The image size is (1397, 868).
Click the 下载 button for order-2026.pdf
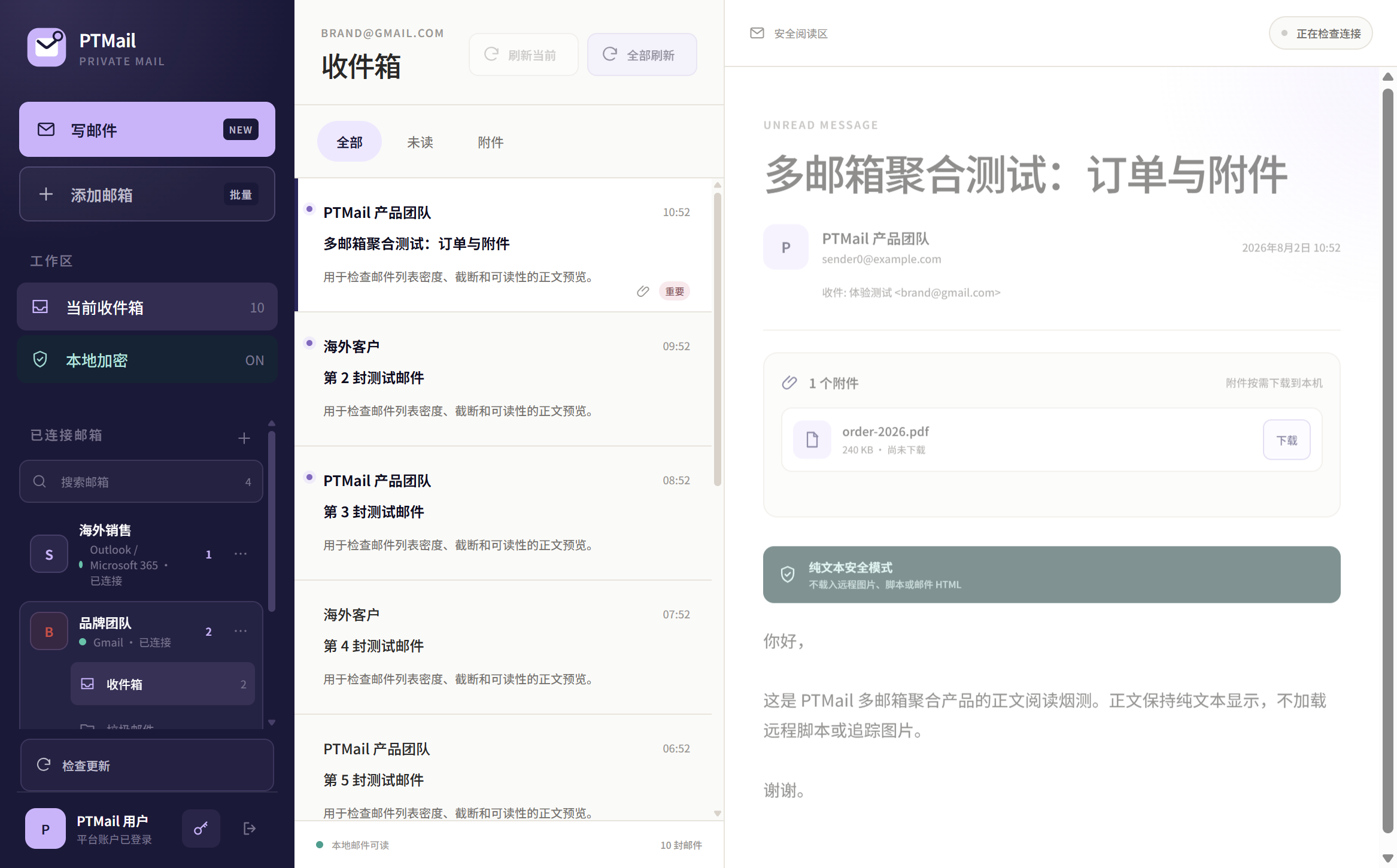click(x=1287, y=439)
